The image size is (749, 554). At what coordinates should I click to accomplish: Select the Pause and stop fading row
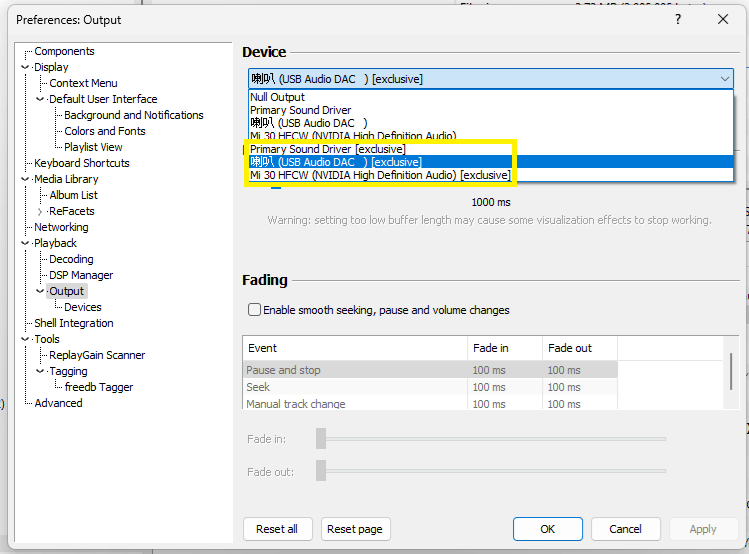(284, 370)
